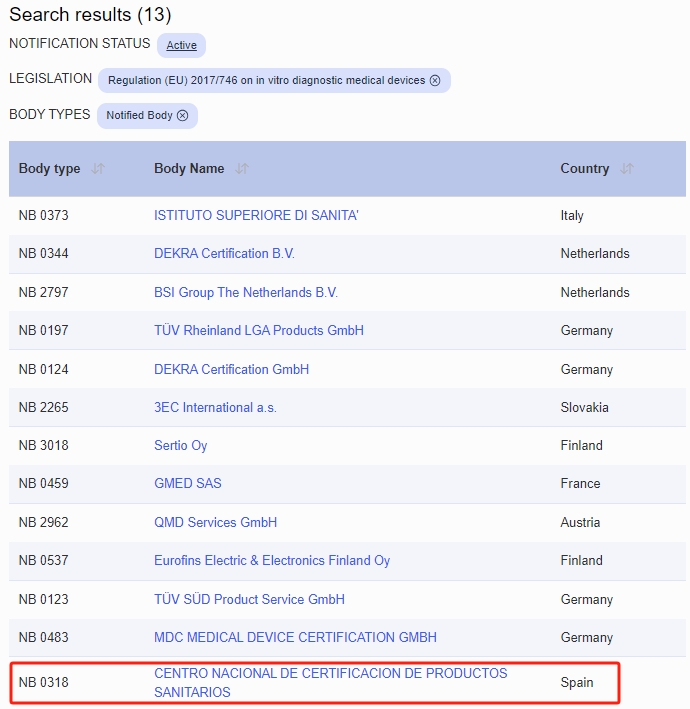This screenshot has width=690, height=709.
Task: Click the Slovakia country cell
Action: (585, 407)
